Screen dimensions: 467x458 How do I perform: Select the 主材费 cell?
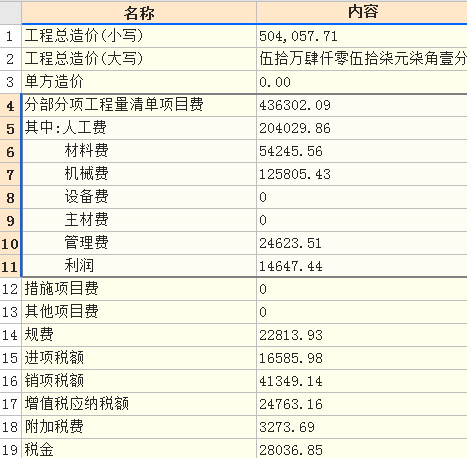pos(139,220)
